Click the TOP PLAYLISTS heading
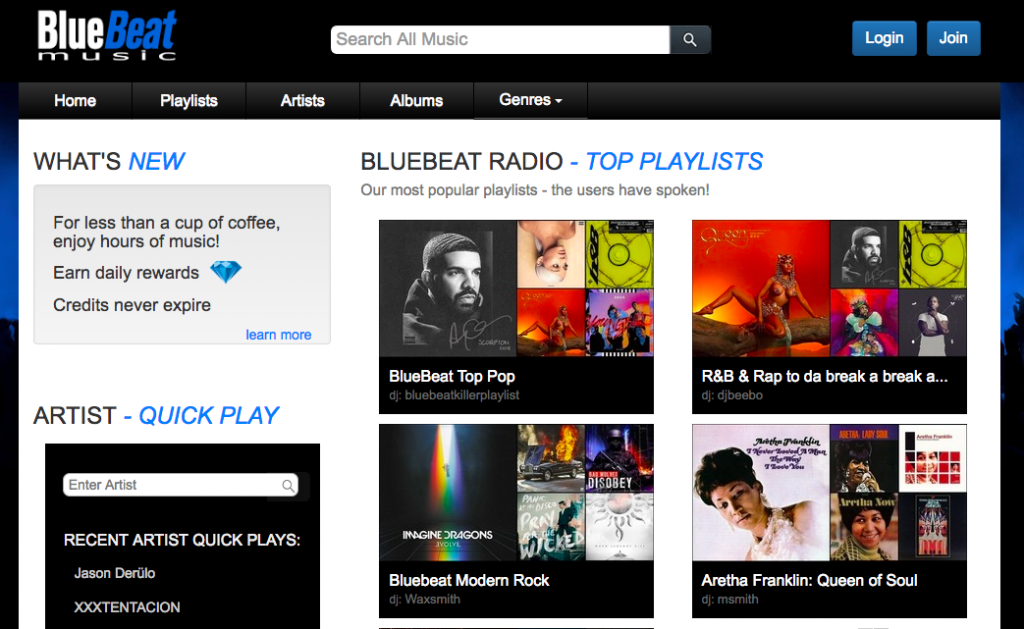Image resolution: width=1024 pixels, height=629 pixels. [x=673, y=161]
